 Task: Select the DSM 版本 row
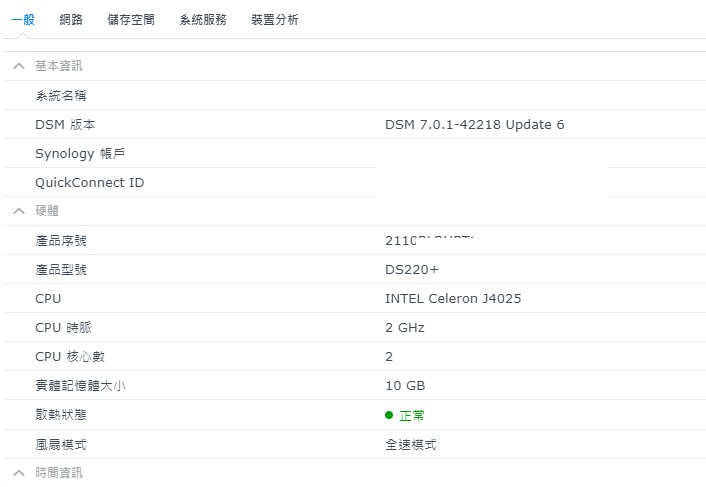point(354,124)
